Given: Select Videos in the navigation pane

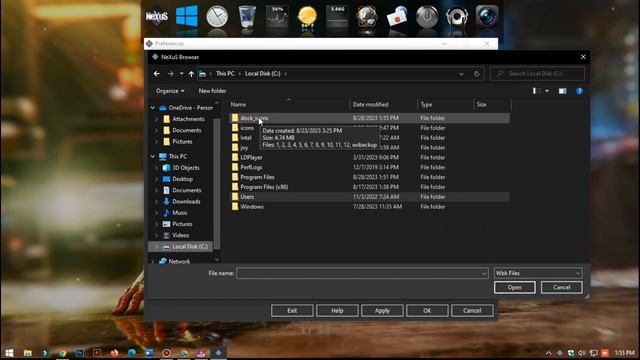Looking at the screenshot, I should tap(180, 235).
